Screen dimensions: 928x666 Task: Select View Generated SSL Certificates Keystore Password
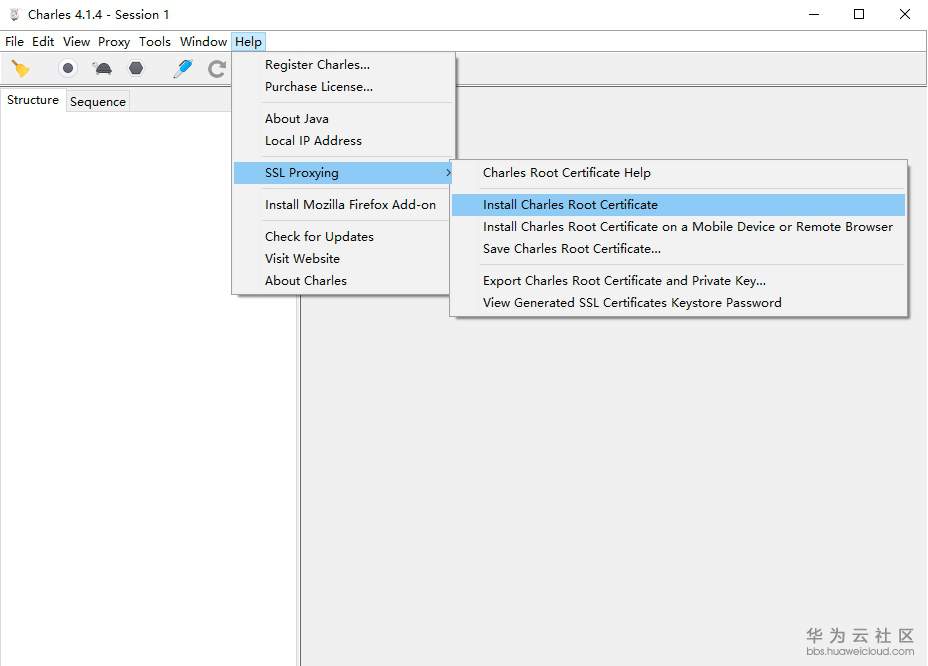click(x=678, y=303)
